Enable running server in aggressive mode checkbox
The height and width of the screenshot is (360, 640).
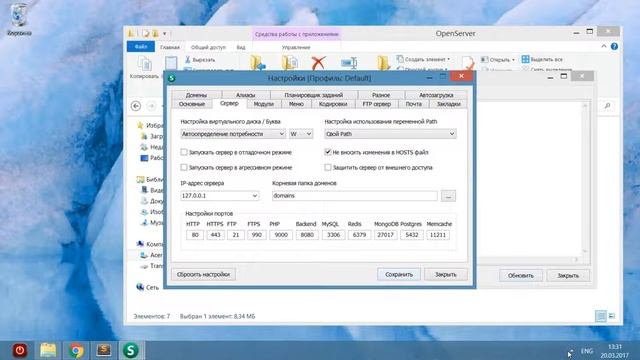(x=184, y=167)
